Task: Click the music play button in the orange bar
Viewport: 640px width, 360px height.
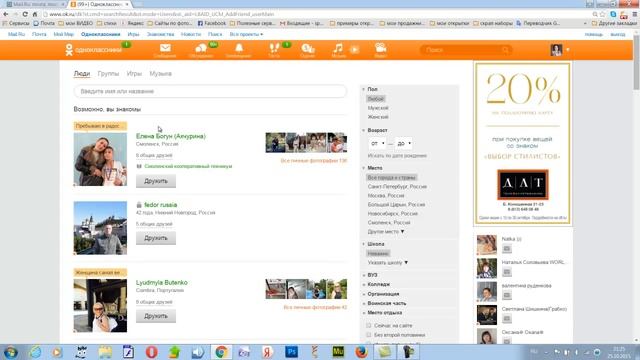Action: coord(355,50)
